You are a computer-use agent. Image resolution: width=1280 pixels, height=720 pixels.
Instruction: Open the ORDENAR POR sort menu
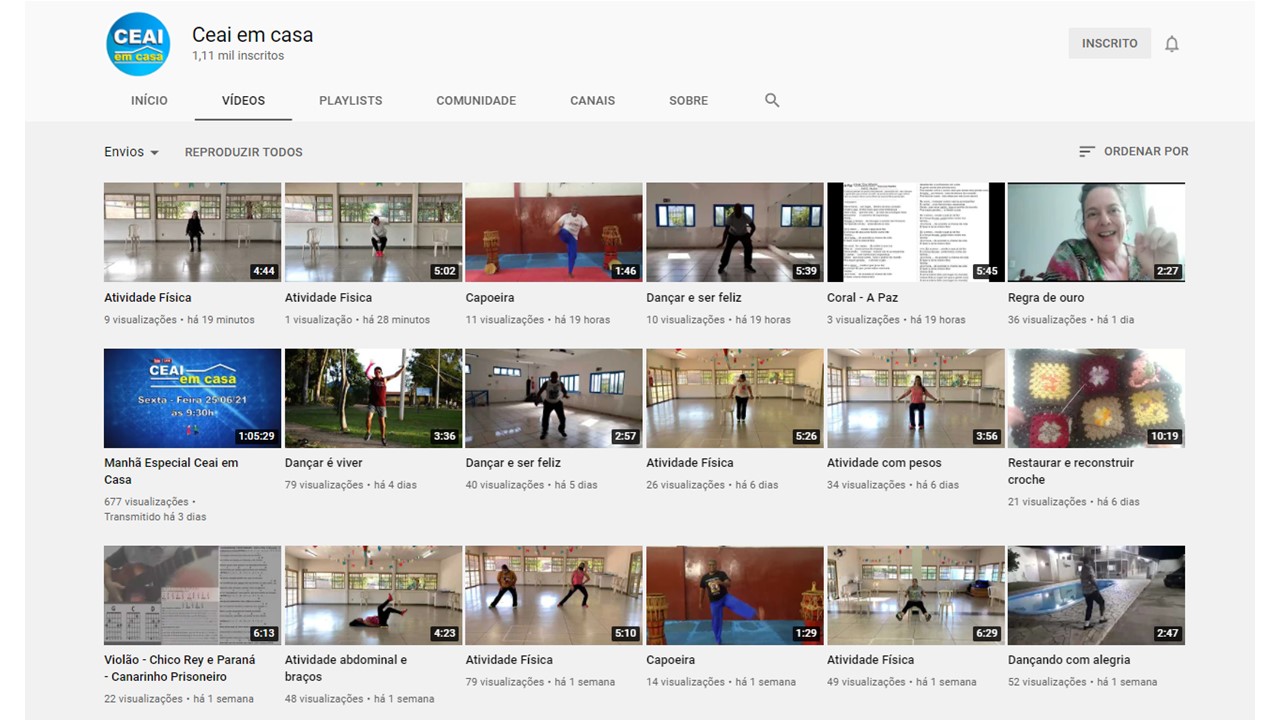pyautogui.click(x=1134, y=151)
